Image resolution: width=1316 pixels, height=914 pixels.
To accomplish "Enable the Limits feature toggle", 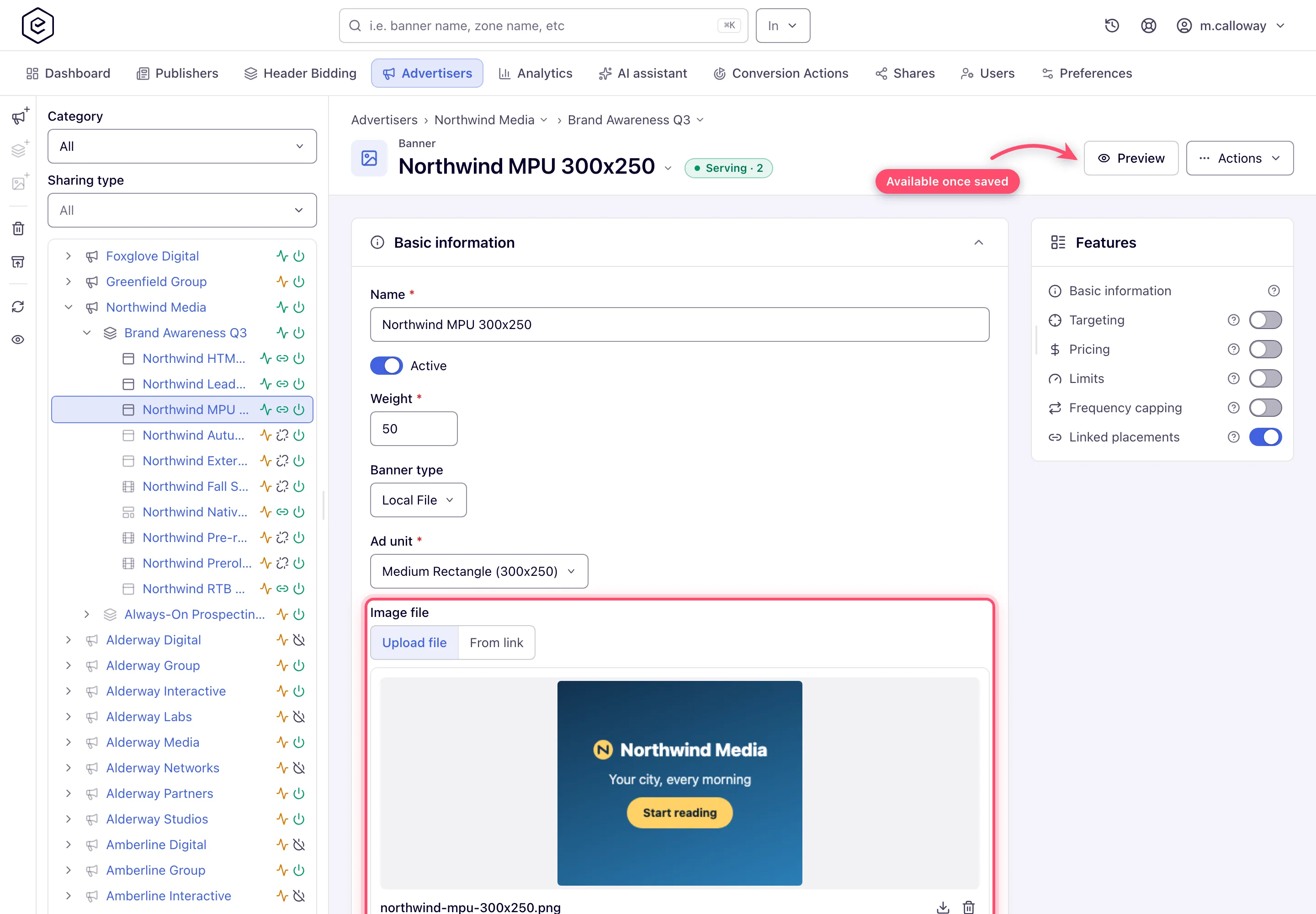I will pos(1265,378).
